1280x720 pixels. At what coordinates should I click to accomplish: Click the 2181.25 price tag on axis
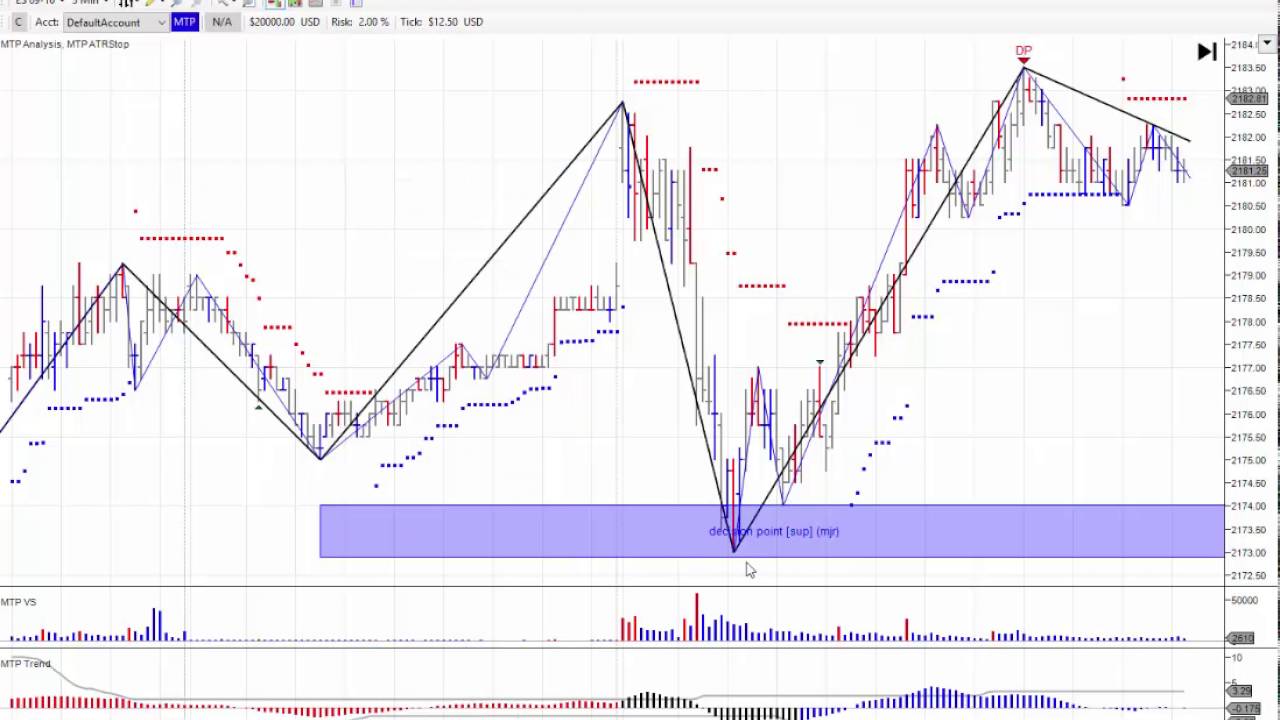(1247, 171)
